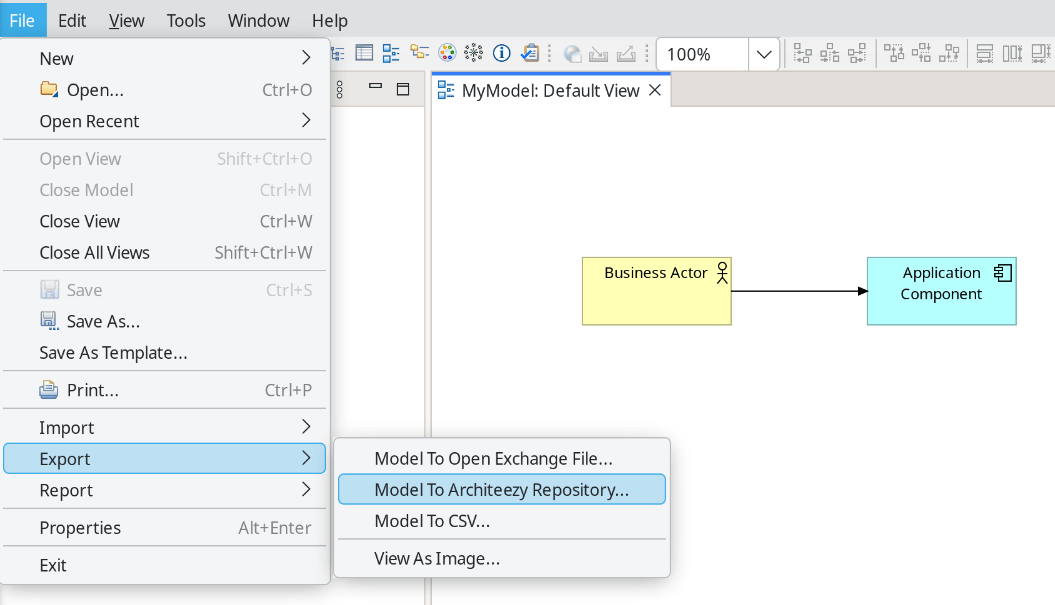The height and width of the screenshot is (605, 1055).
Task: Open the Visualiser snowflake-graph icon
Action: 474,52
